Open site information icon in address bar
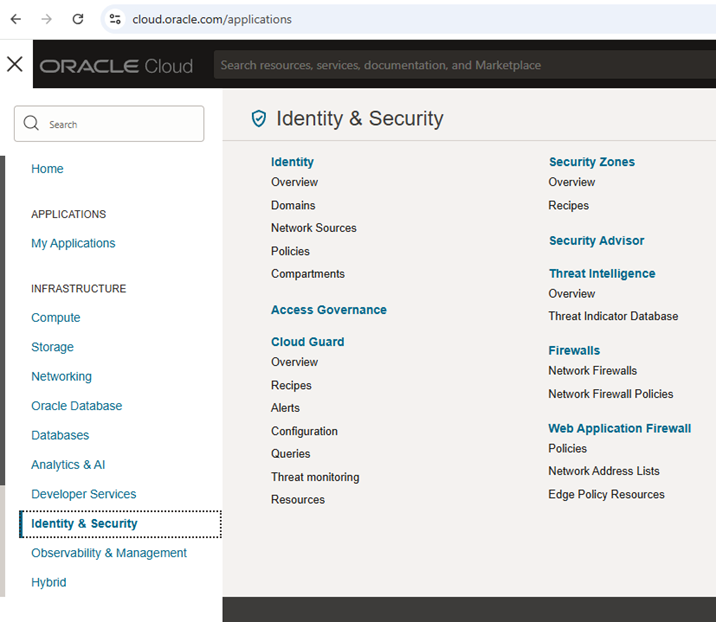Image resolution: width=716 pixels, height=622 pixels. (x=115, y=19)
